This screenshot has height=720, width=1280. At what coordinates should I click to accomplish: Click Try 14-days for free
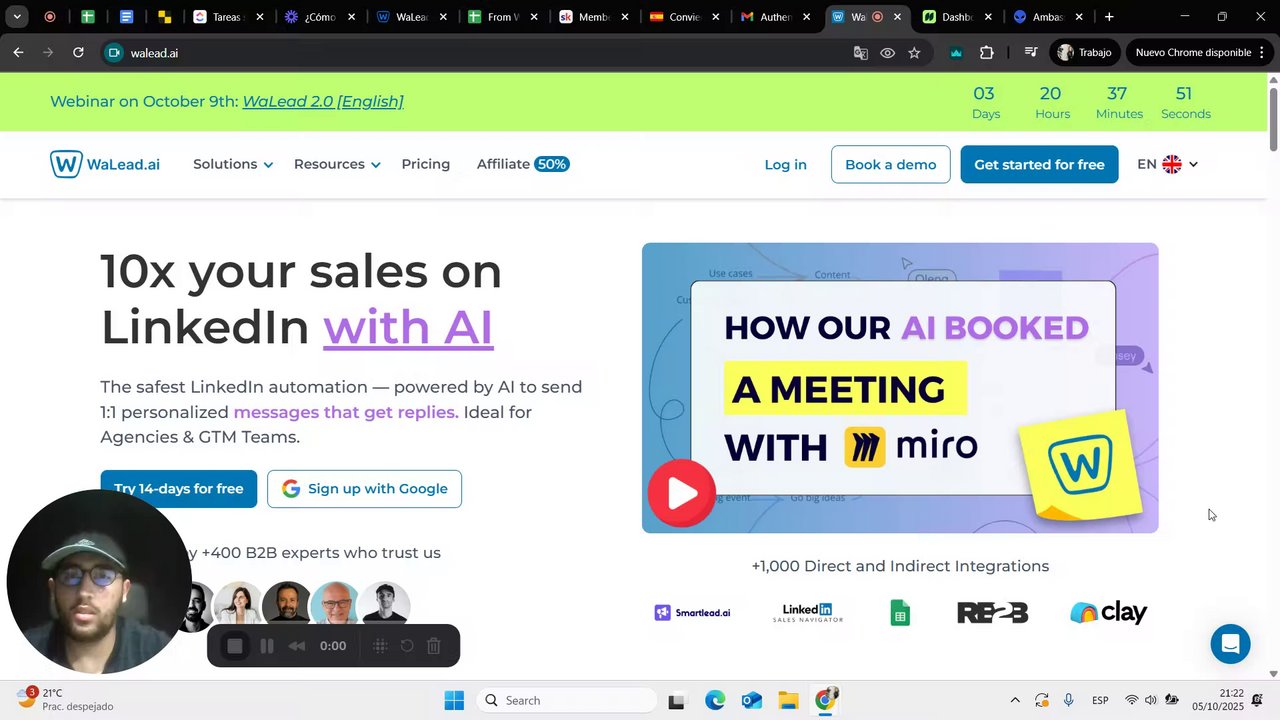178,489
